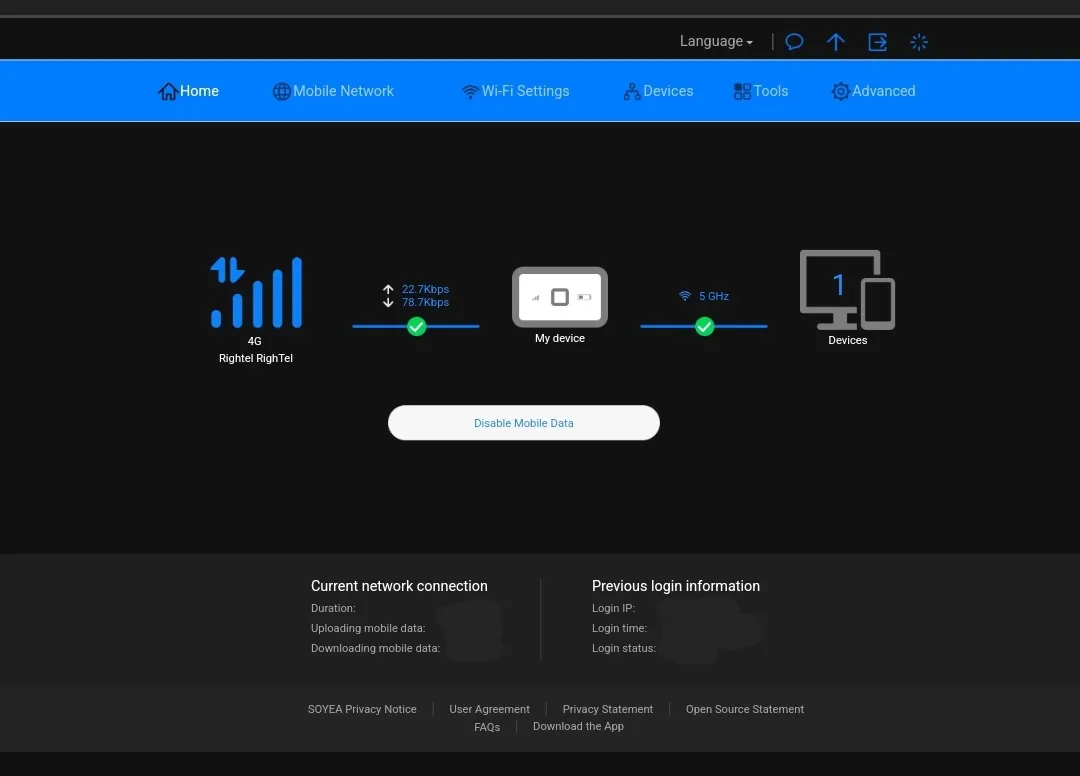Open the connected Devices monitor icon
This screenshot has width=1080, height=776.
(847, 290)
